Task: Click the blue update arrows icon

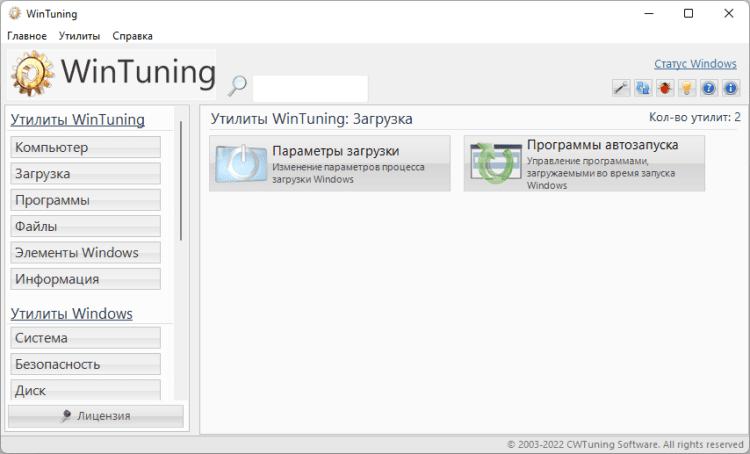Action: coord(643,88)
